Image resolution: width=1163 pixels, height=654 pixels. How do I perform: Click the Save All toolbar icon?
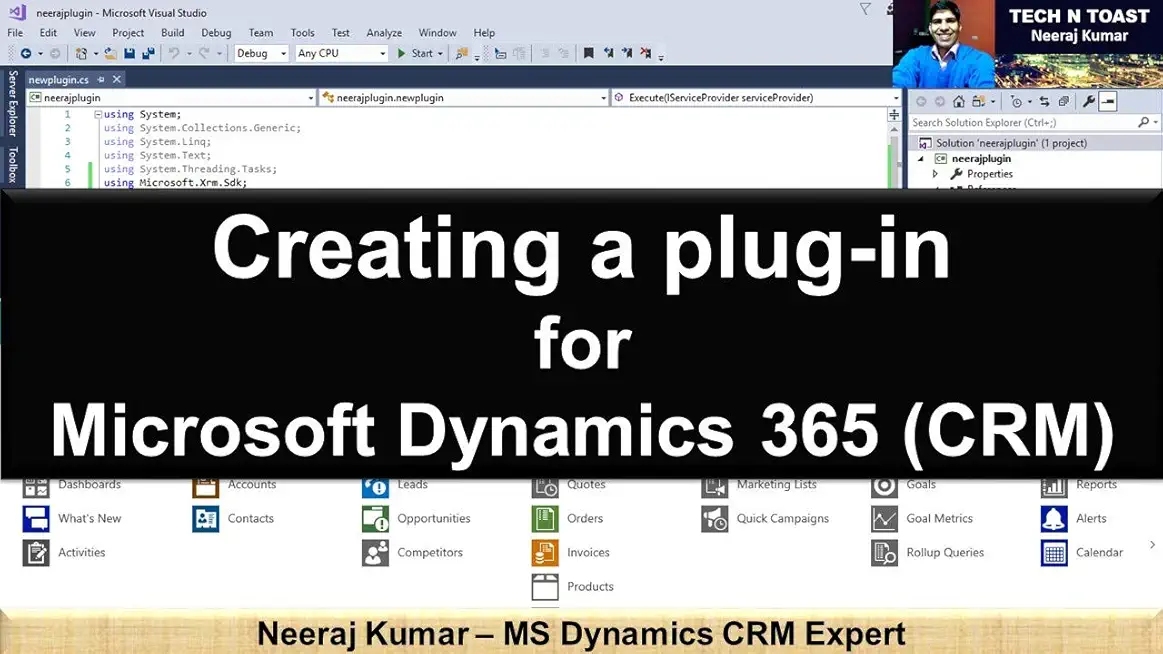pyautogui.click(x=148, y=54)
